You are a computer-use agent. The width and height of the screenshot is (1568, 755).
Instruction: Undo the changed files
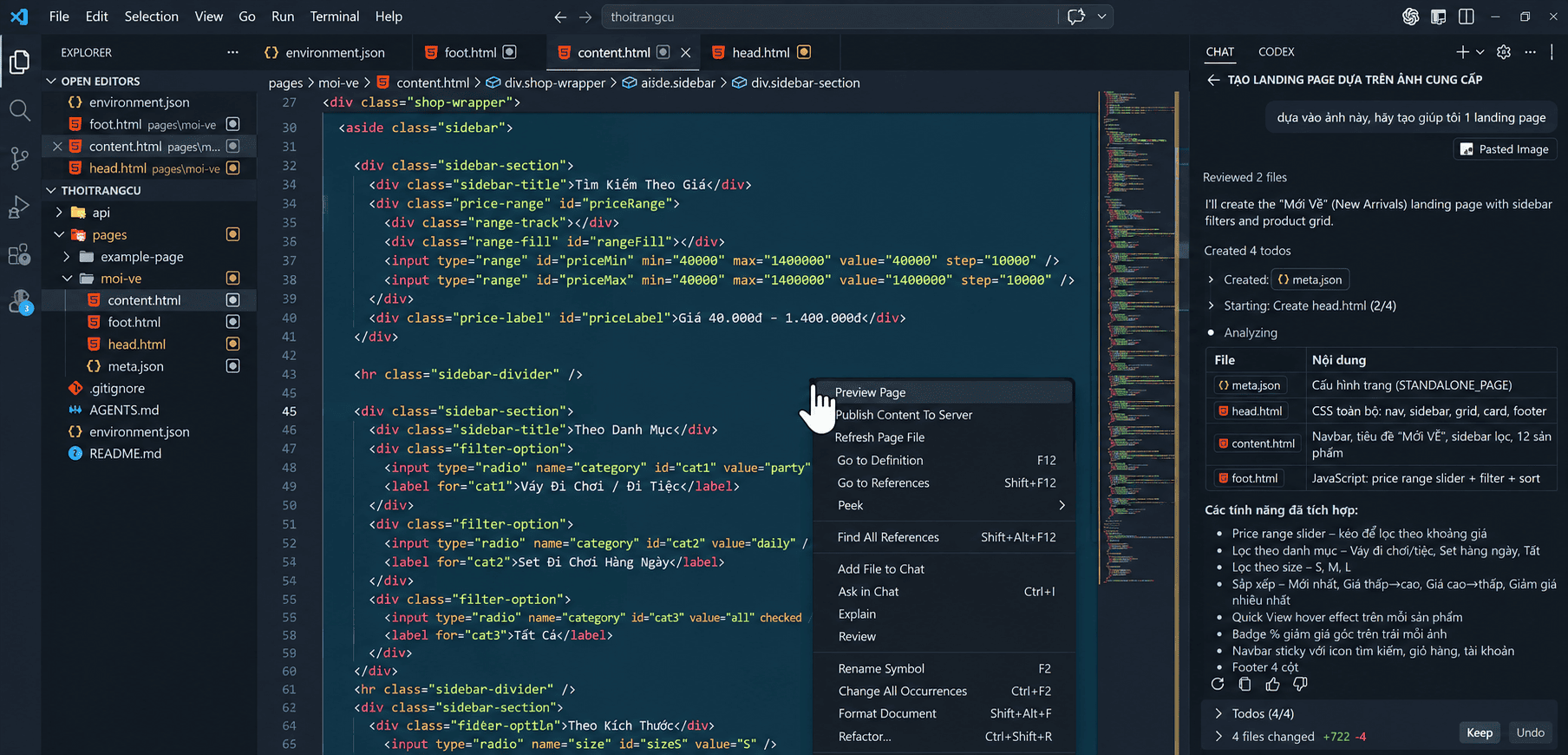[1530, 733]
